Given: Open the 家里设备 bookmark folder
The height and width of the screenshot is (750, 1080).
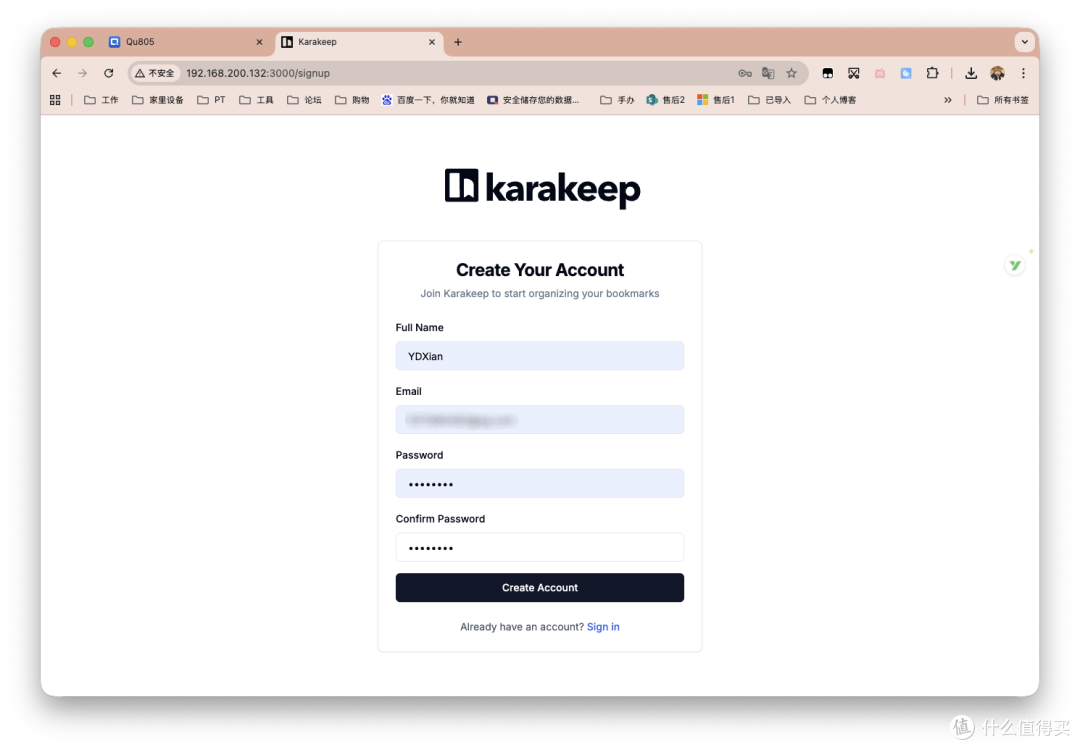Looking at the screenshot, I should point(158,100).
